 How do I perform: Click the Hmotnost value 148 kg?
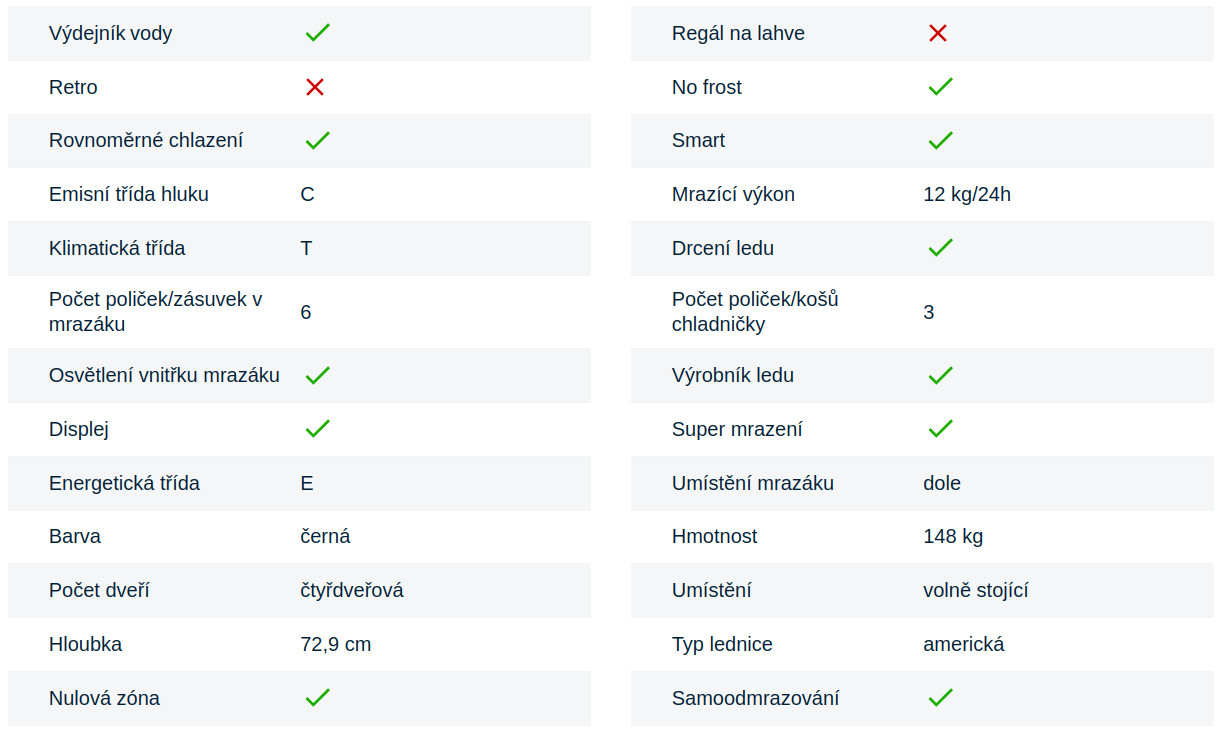(952, 536)
